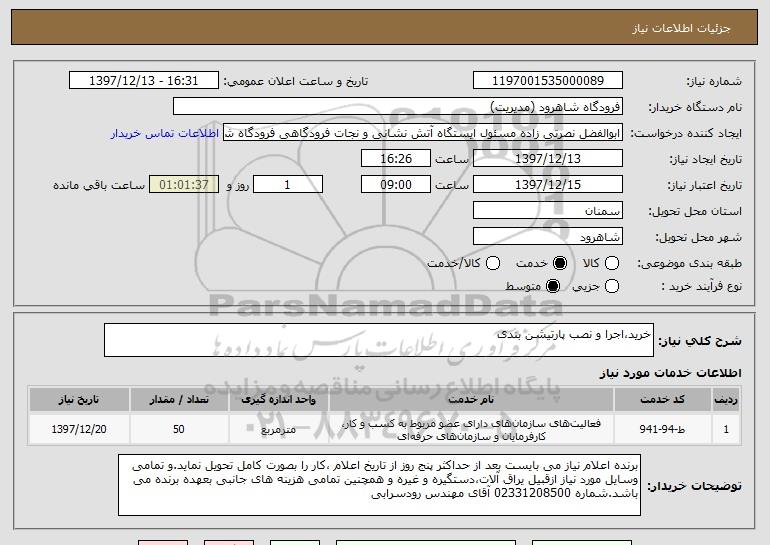Click service code ط-94-941 cell
Image resolution: width=770 pixels, height=545 pixels.
[662, 429]
